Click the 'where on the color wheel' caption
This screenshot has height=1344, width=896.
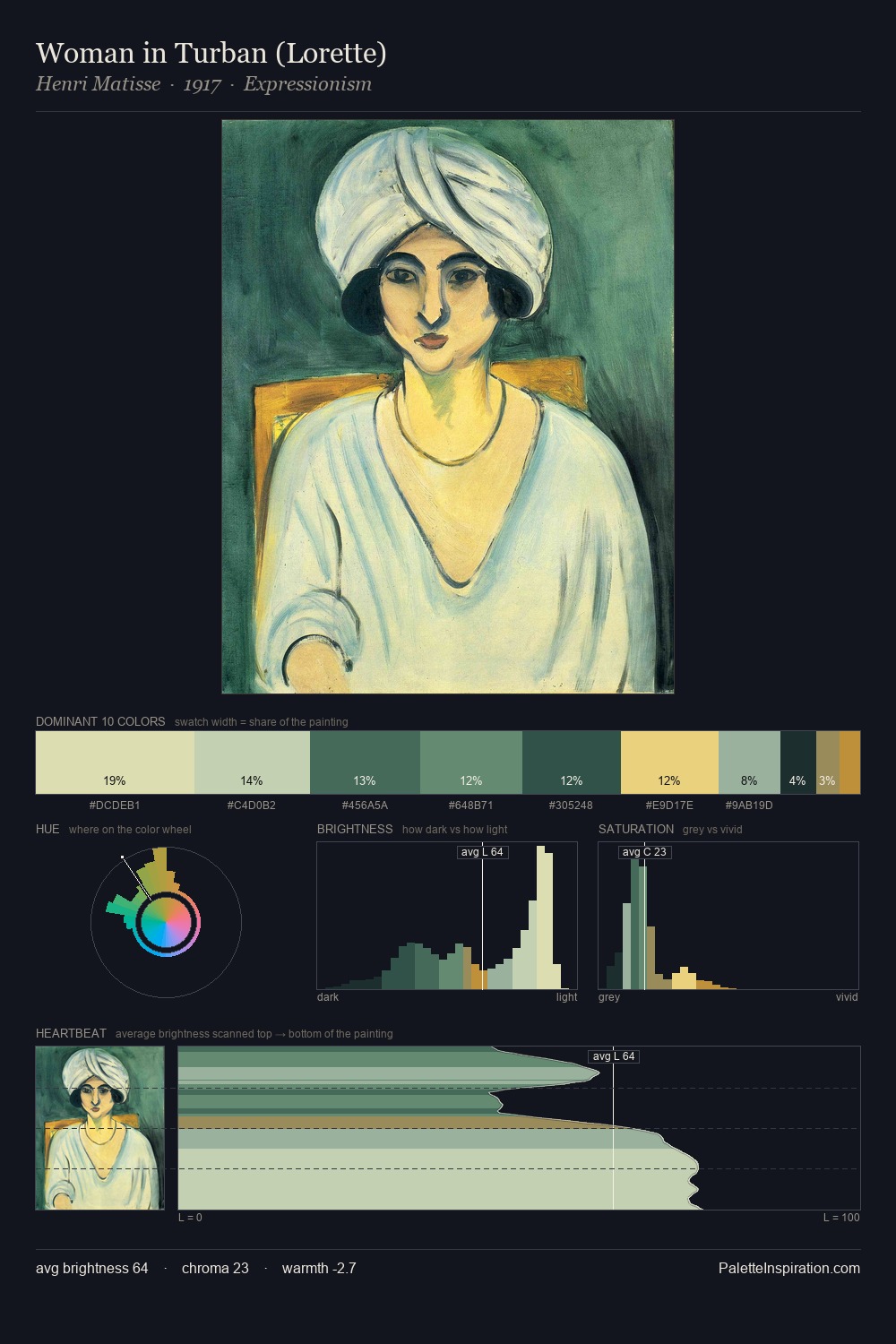(130, 829)
